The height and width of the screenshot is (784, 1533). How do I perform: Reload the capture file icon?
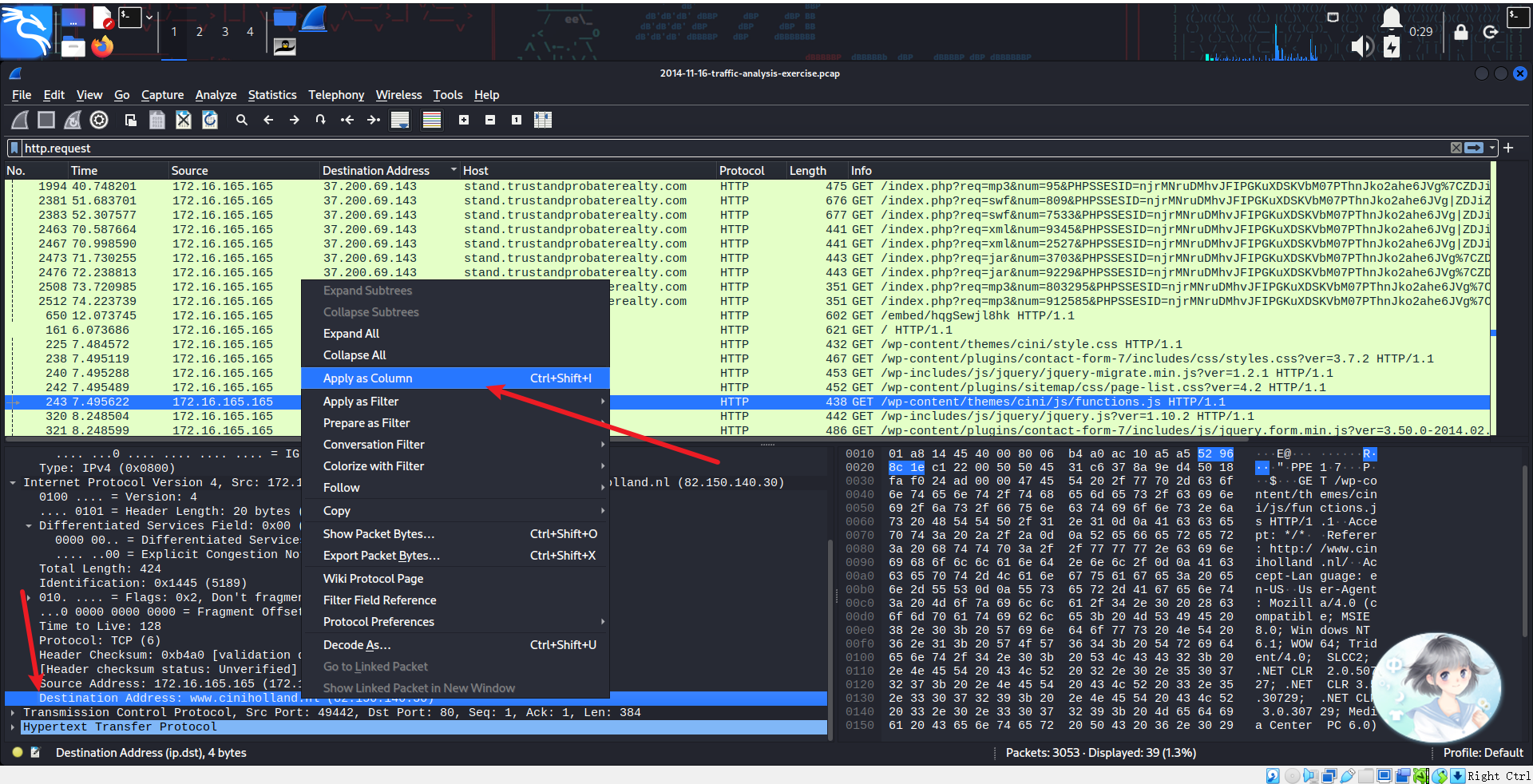click(210, 120)
